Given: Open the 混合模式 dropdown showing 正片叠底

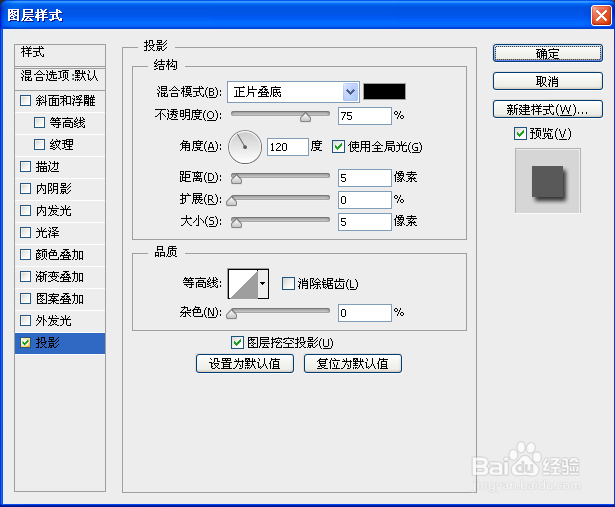Looking at the screenshot, I should pos(293,92).
